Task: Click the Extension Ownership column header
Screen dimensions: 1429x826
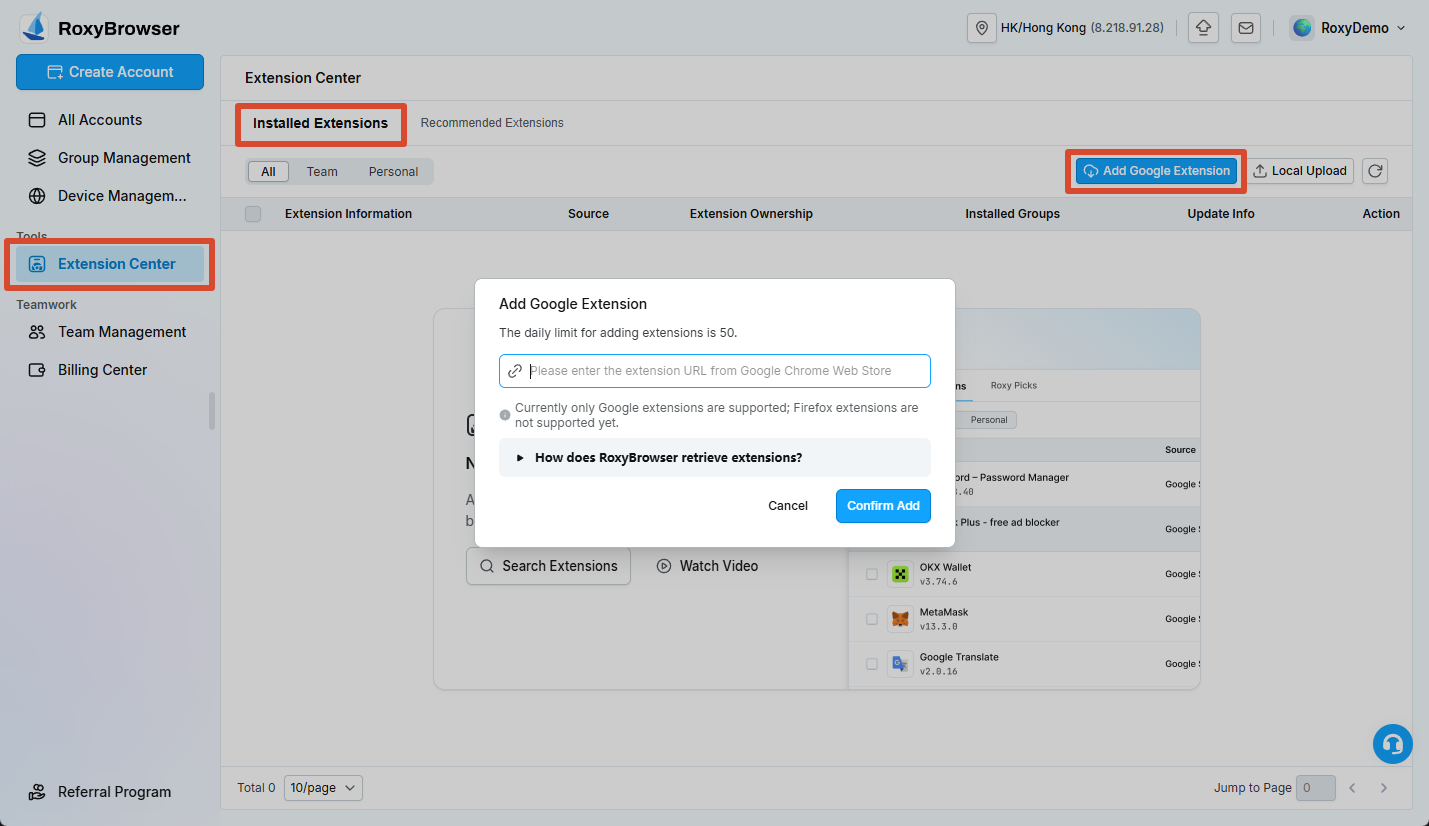Action: click(x=751, y=214)
